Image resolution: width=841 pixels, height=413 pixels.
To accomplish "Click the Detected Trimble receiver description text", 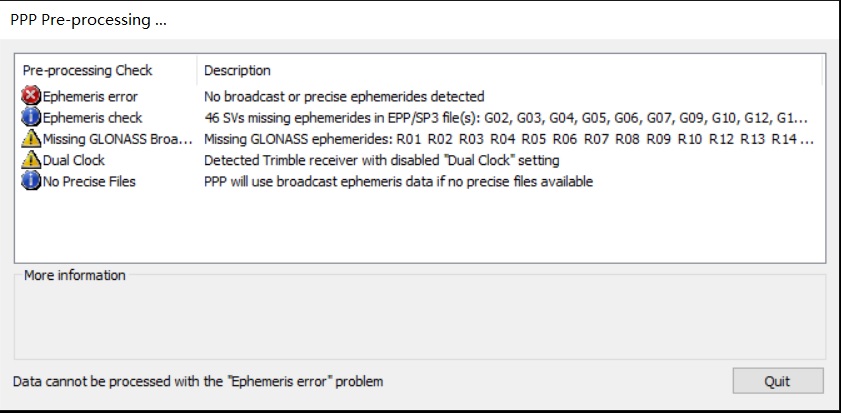I will click(382, 160).
